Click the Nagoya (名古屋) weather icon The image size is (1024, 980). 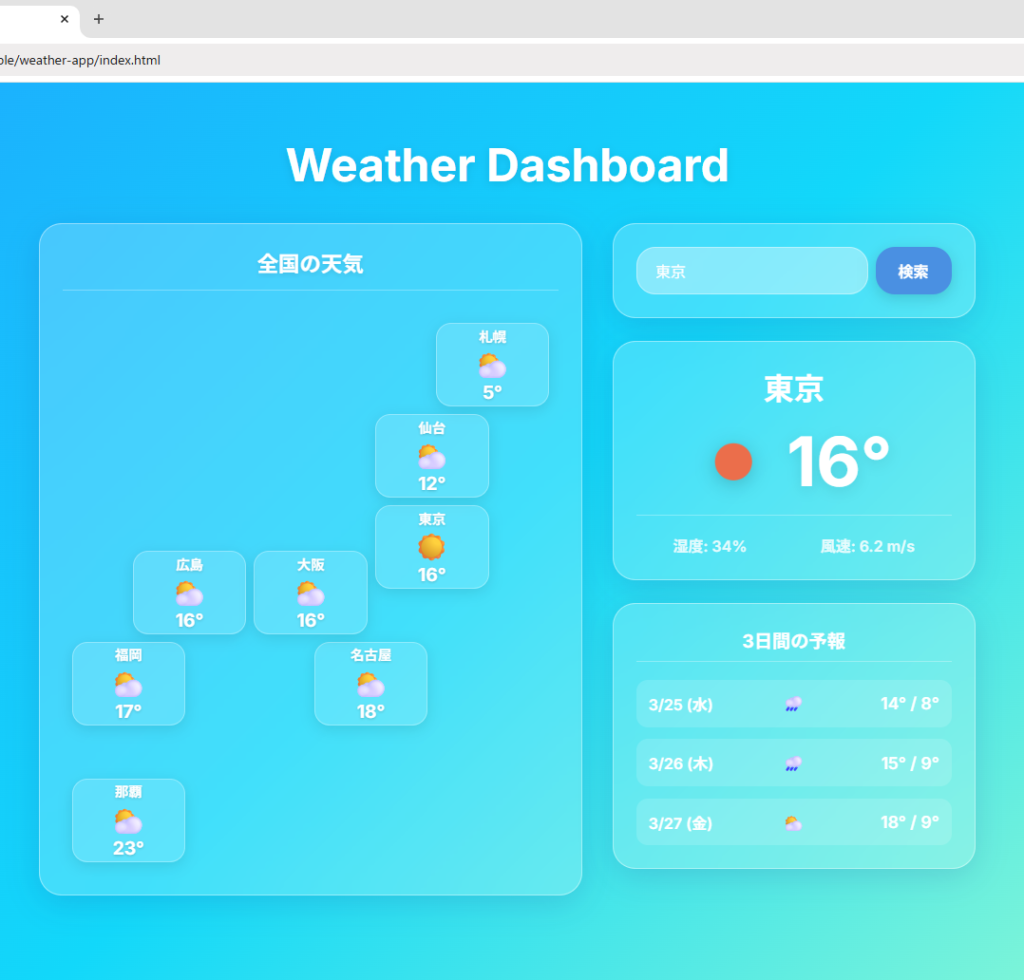[370, 685]
